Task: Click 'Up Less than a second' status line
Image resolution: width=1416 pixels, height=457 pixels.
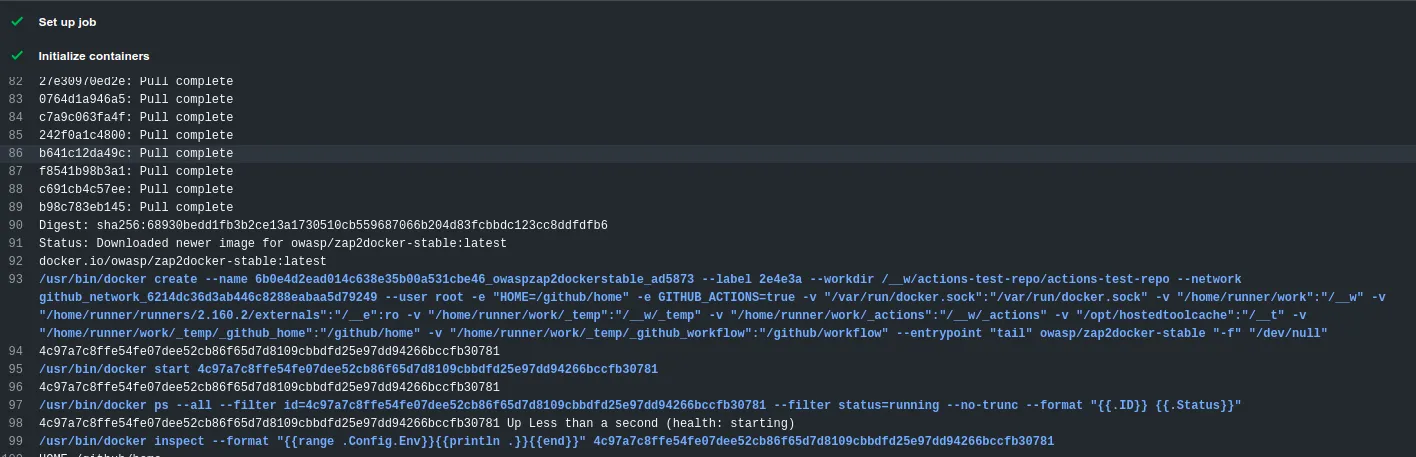Action: point(417,423)
